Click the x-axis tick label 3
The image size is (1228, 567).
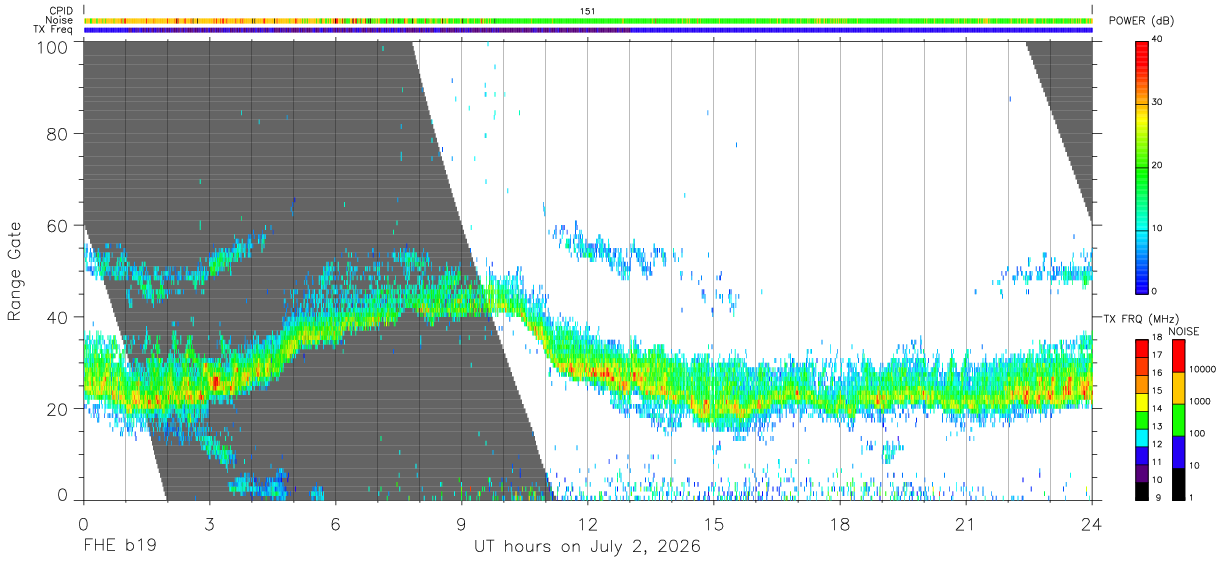[210, 524]
